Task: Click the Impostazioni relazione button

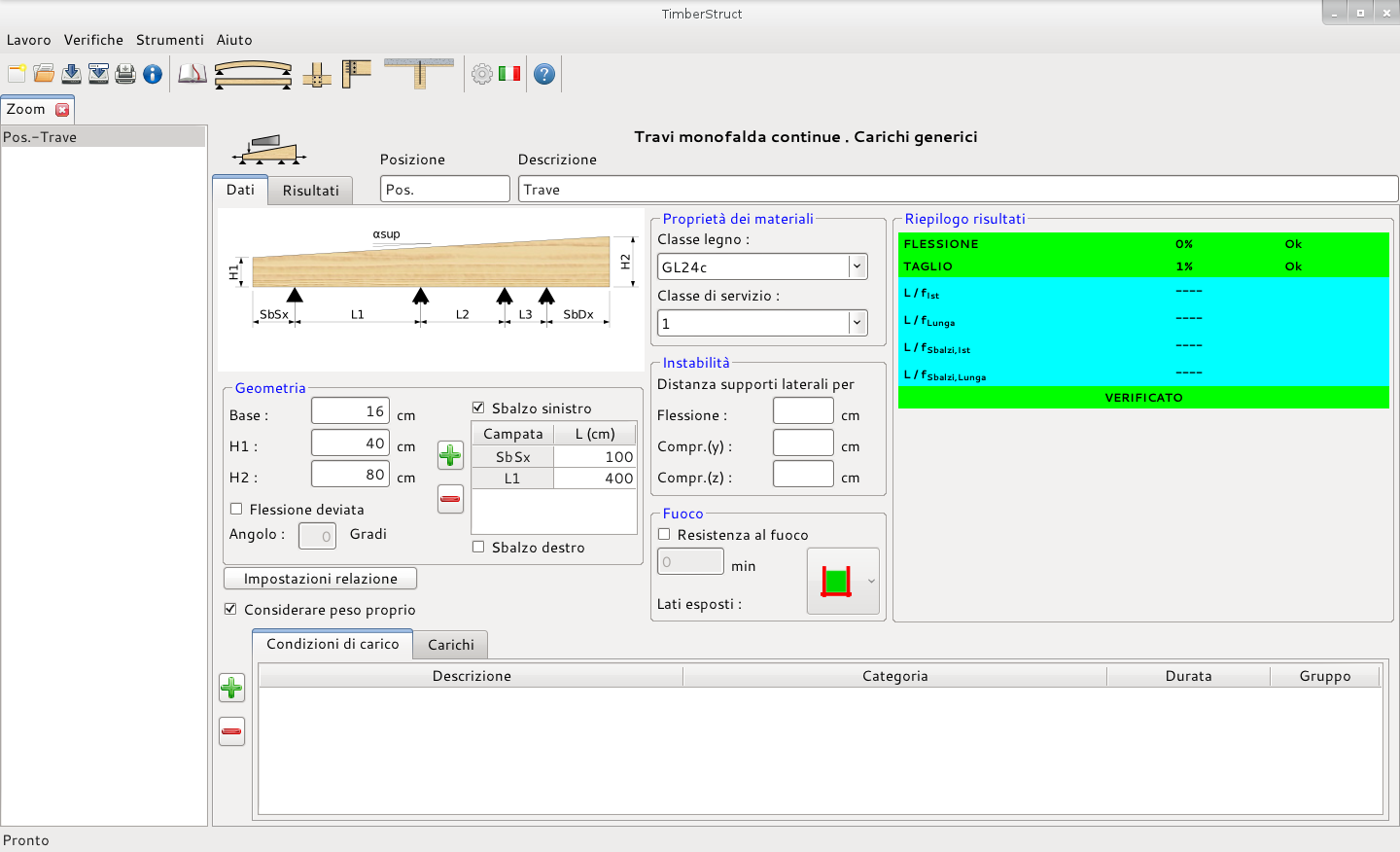Action: click(x=320, y=579)
